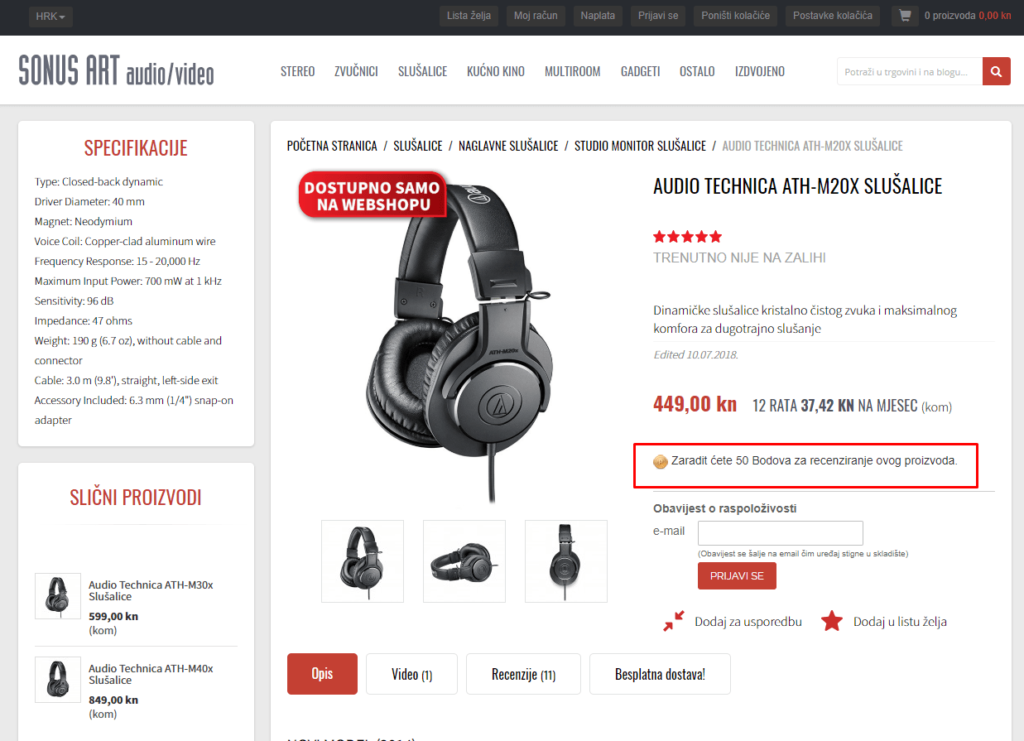Viewport: 1024px width, 741px height.
Task: Focus the availability e-mail input field
Action: click(x=780, y=533)
